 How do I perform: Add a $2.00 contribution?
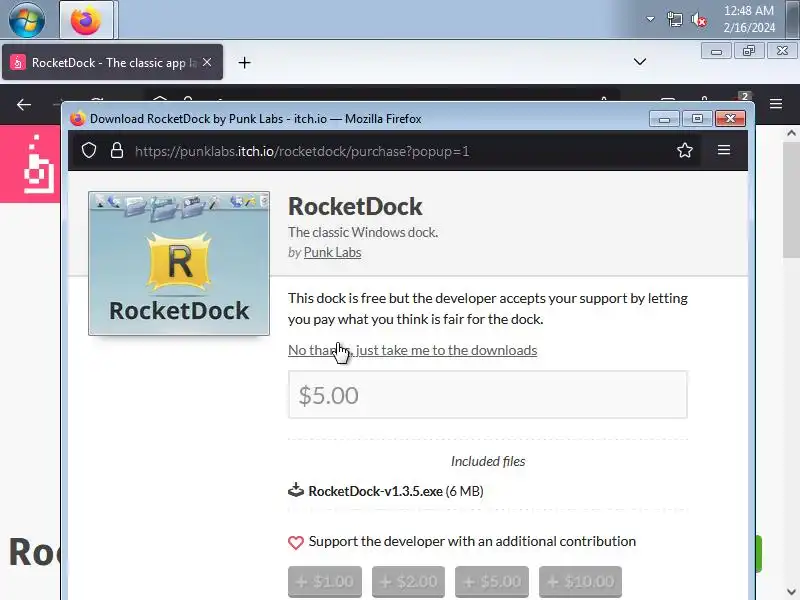click(x=408, y=582)
